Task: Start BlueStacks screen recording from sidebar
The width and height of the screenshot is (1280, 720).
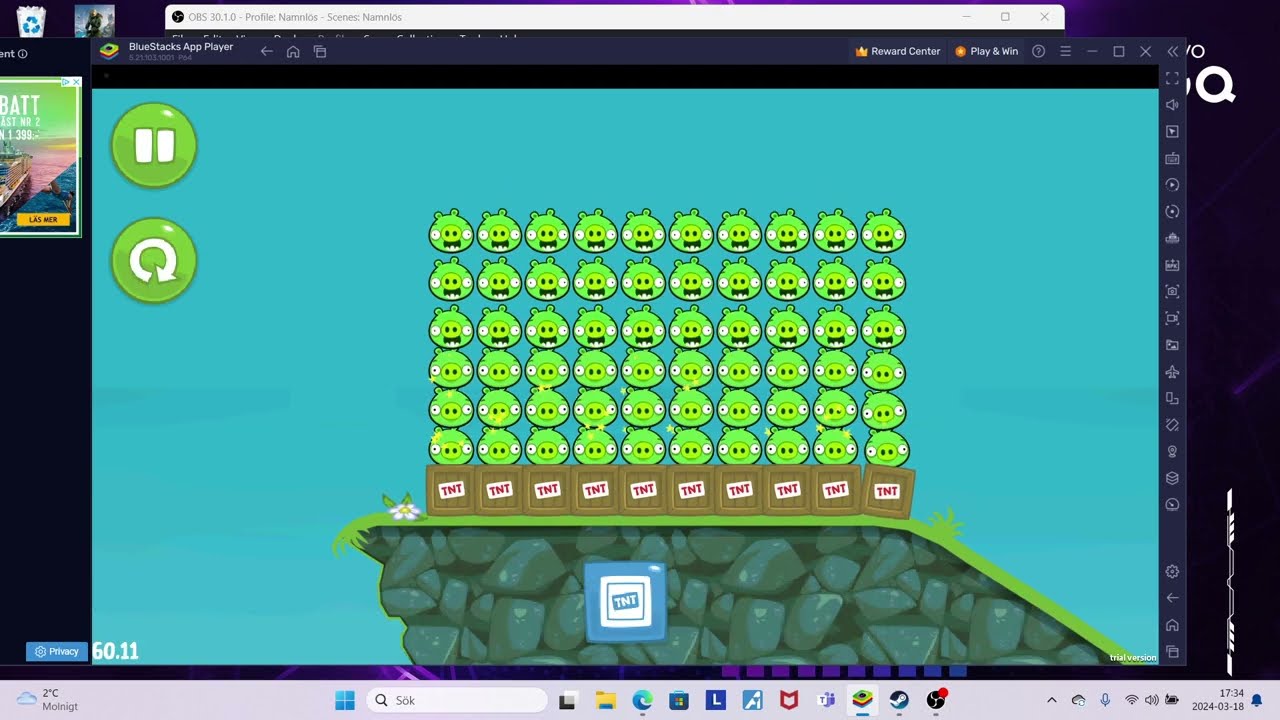Action: click(1172, 318)
